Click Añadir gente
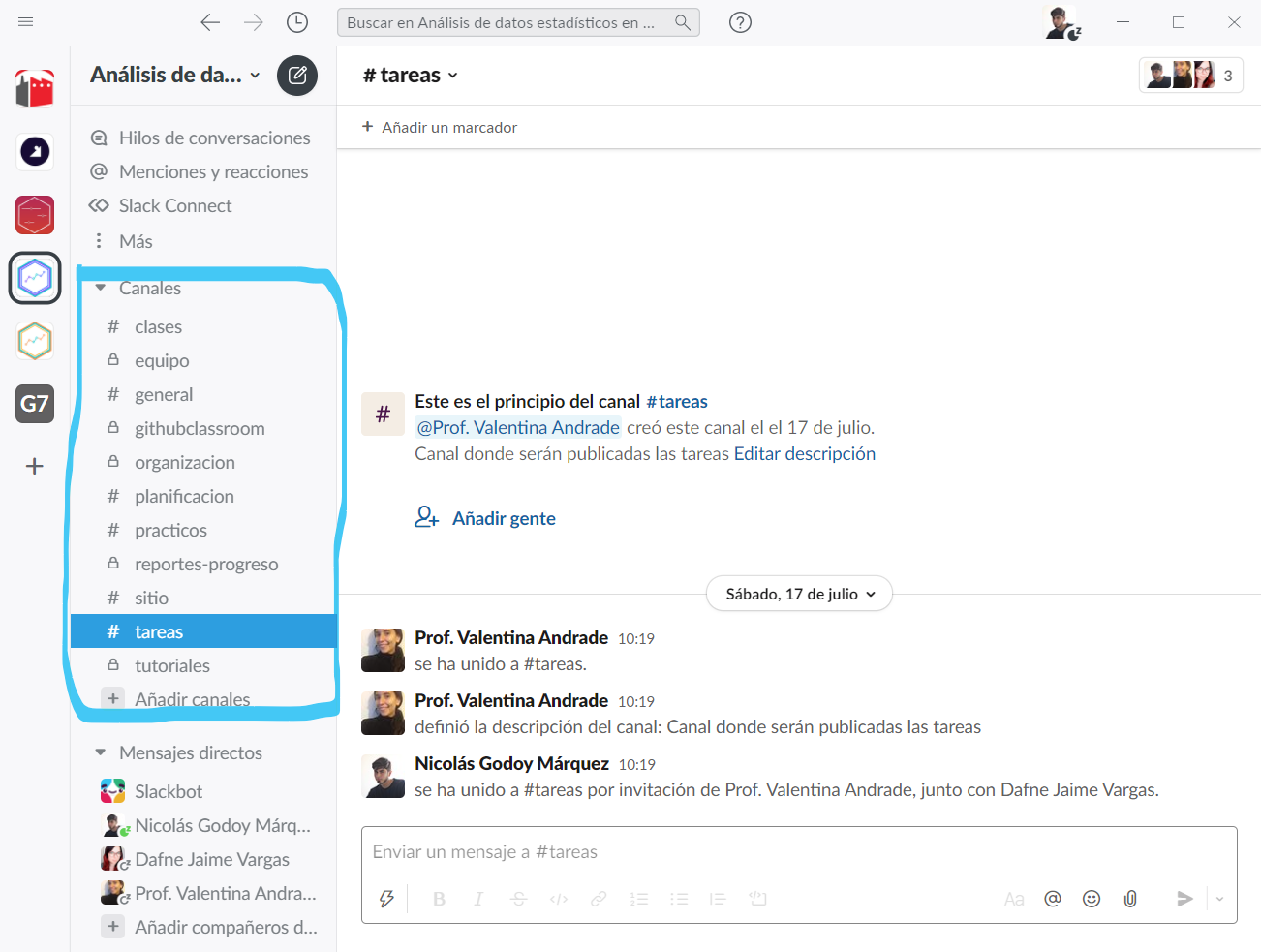The image size is (1261, 952). [485, 518]
